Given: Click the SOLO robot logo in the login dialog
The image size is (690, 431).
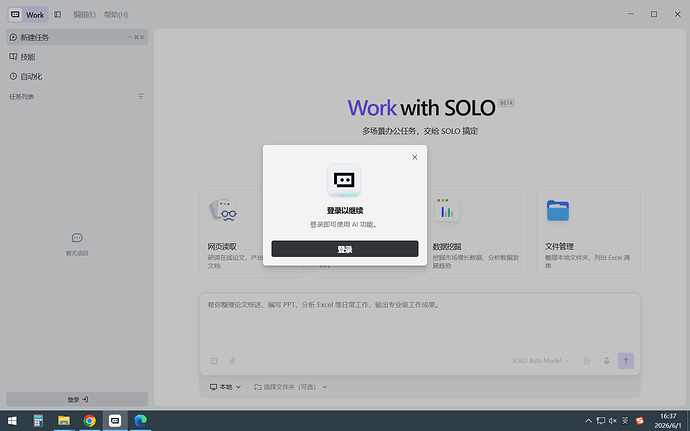Looking at the screenshot, I should [344, 180].
